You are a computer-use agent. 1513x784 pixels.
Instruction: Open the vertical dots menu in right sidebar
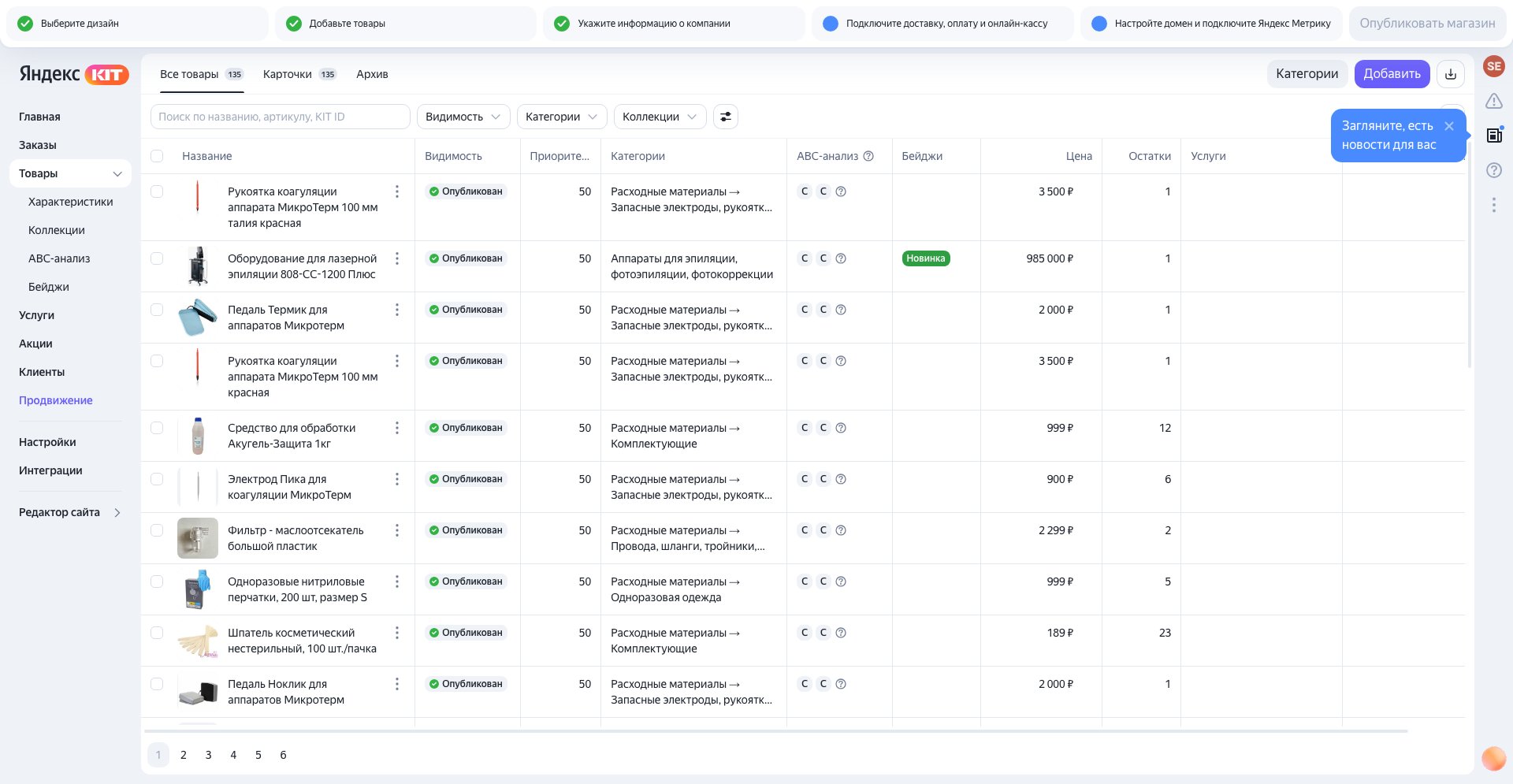pos(1493,205)
